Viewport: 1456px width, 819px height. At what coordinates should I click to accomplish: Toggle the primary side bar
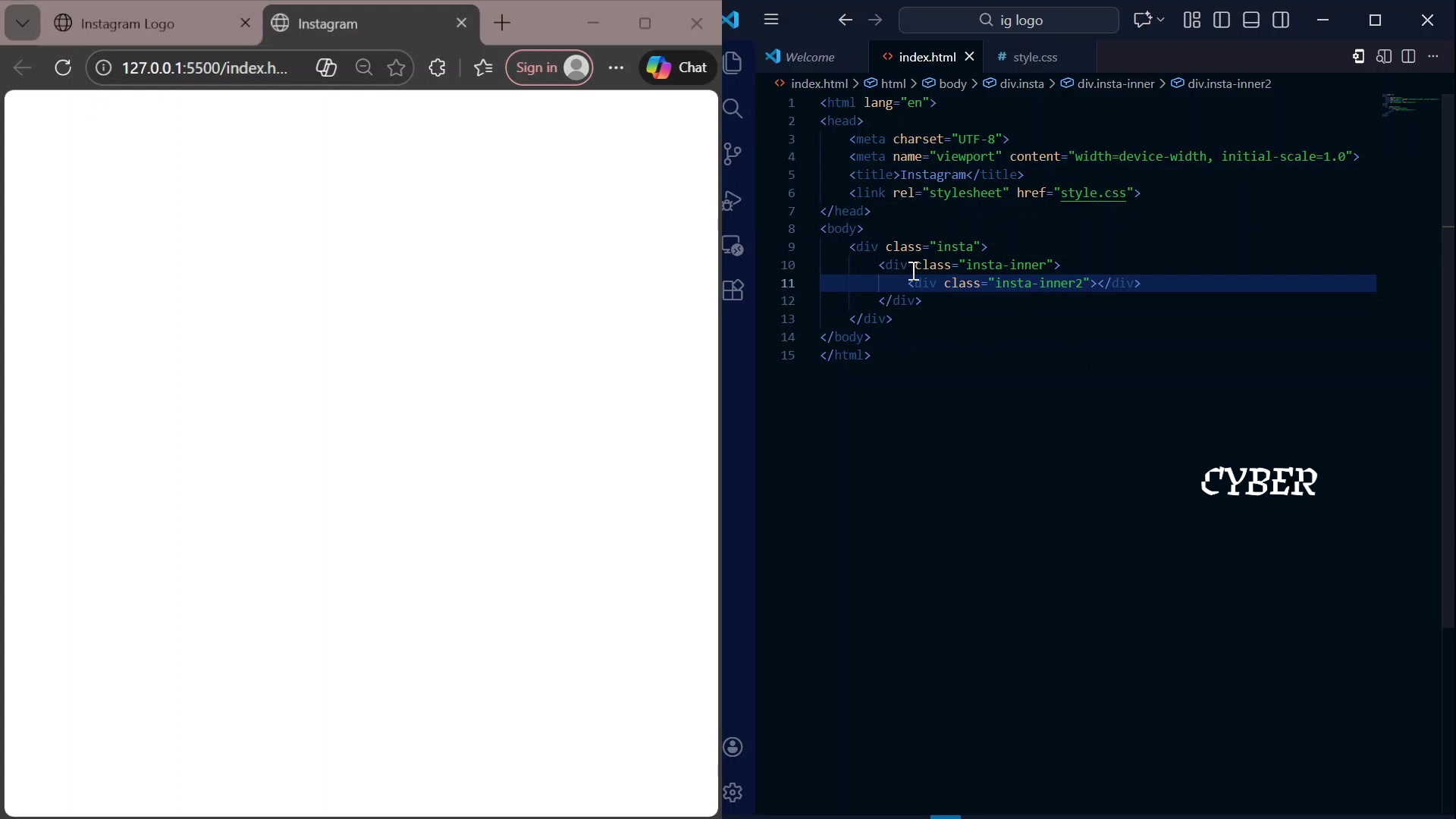pyautogui.click(x=1222, y=20)
